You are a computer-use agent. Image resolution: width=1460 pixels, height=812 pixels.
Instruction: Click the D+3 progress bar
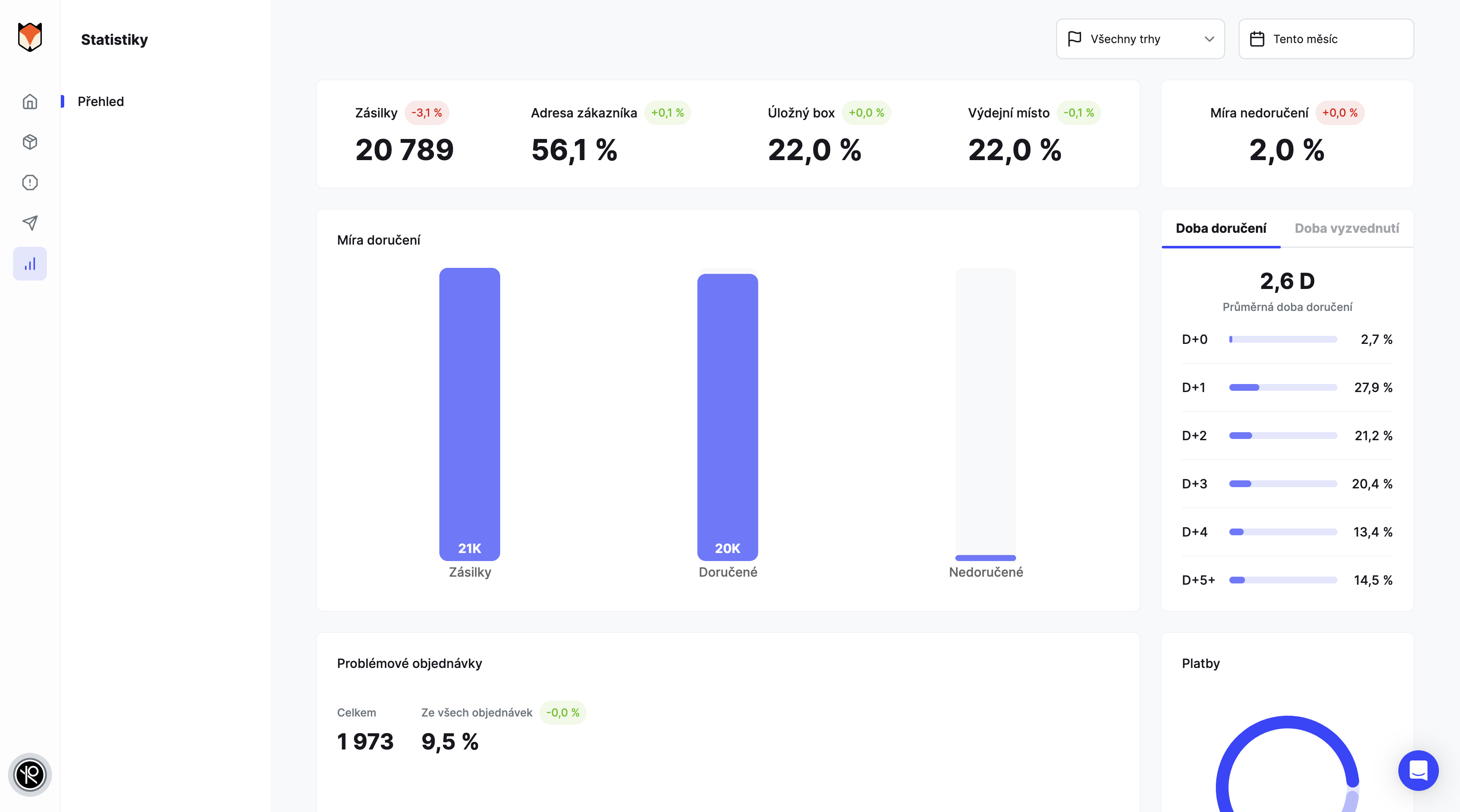point(1283,484)
